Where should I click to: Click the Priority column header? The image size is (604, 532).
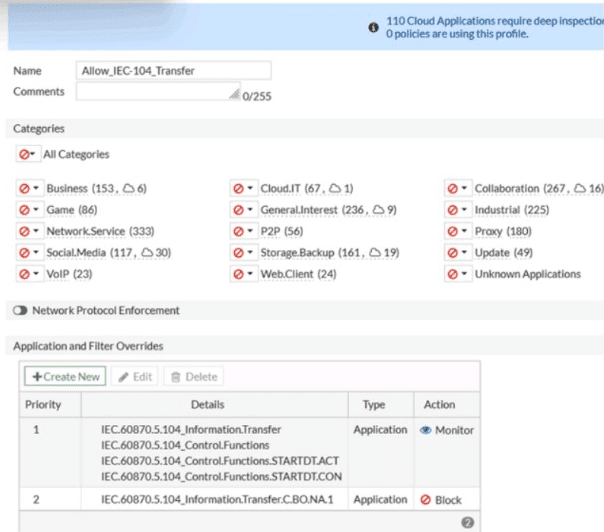coord(43,405)
